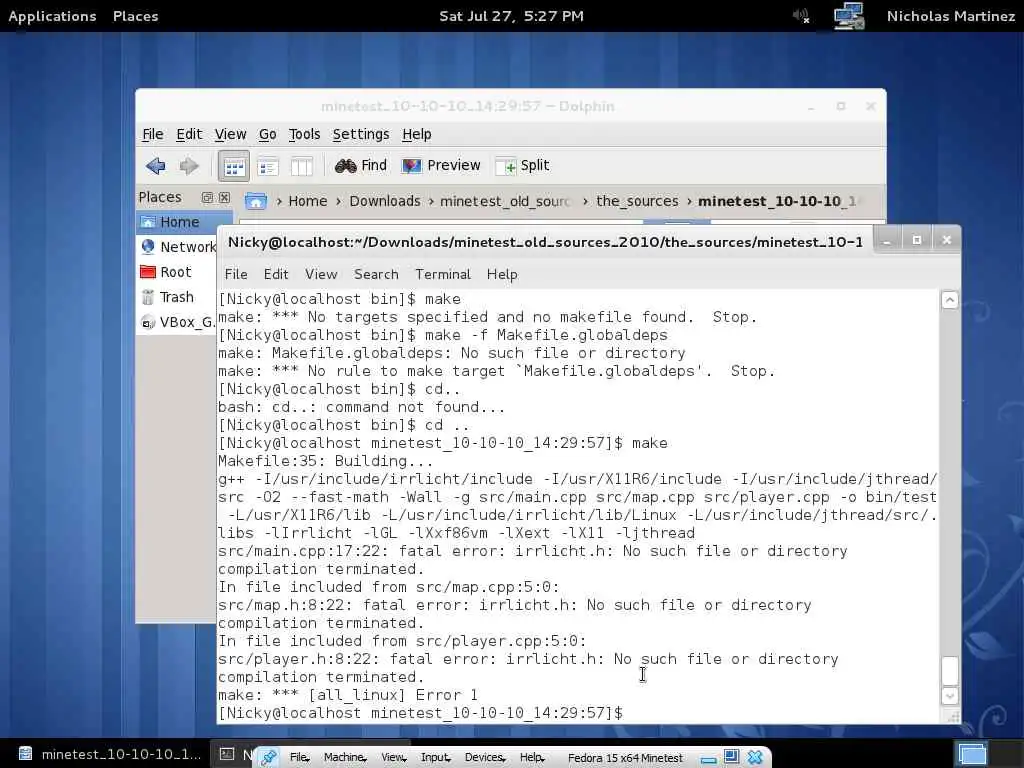1024x768 pixels.
Task: Click the date and time clock
Action: pyautogui.click(x=511, y=16)
